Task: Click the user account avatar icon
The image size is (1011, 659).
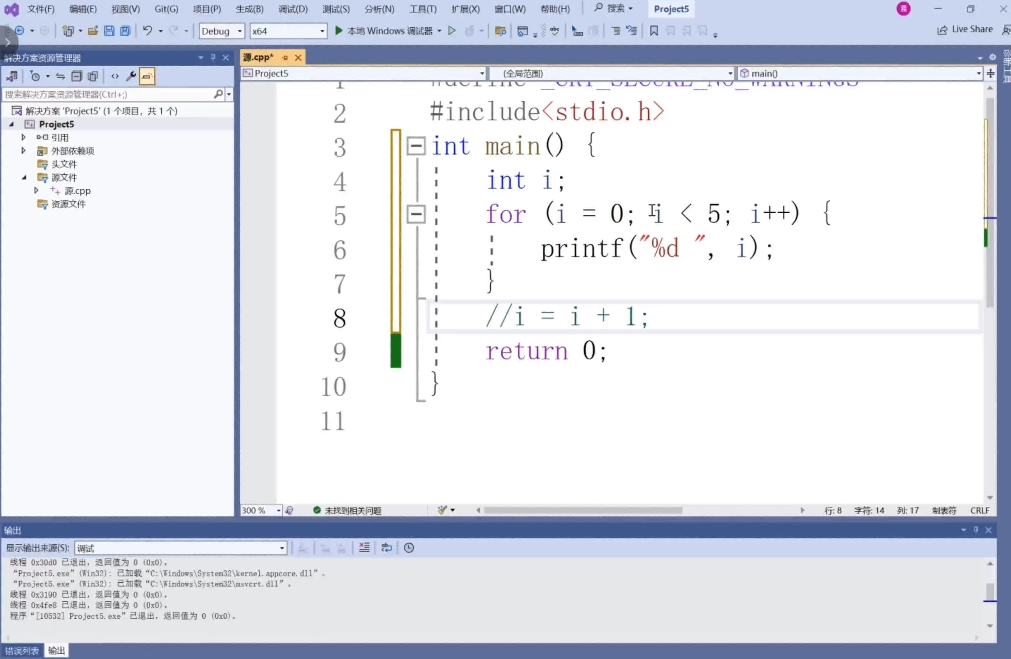Action: [x=903, y=8]
